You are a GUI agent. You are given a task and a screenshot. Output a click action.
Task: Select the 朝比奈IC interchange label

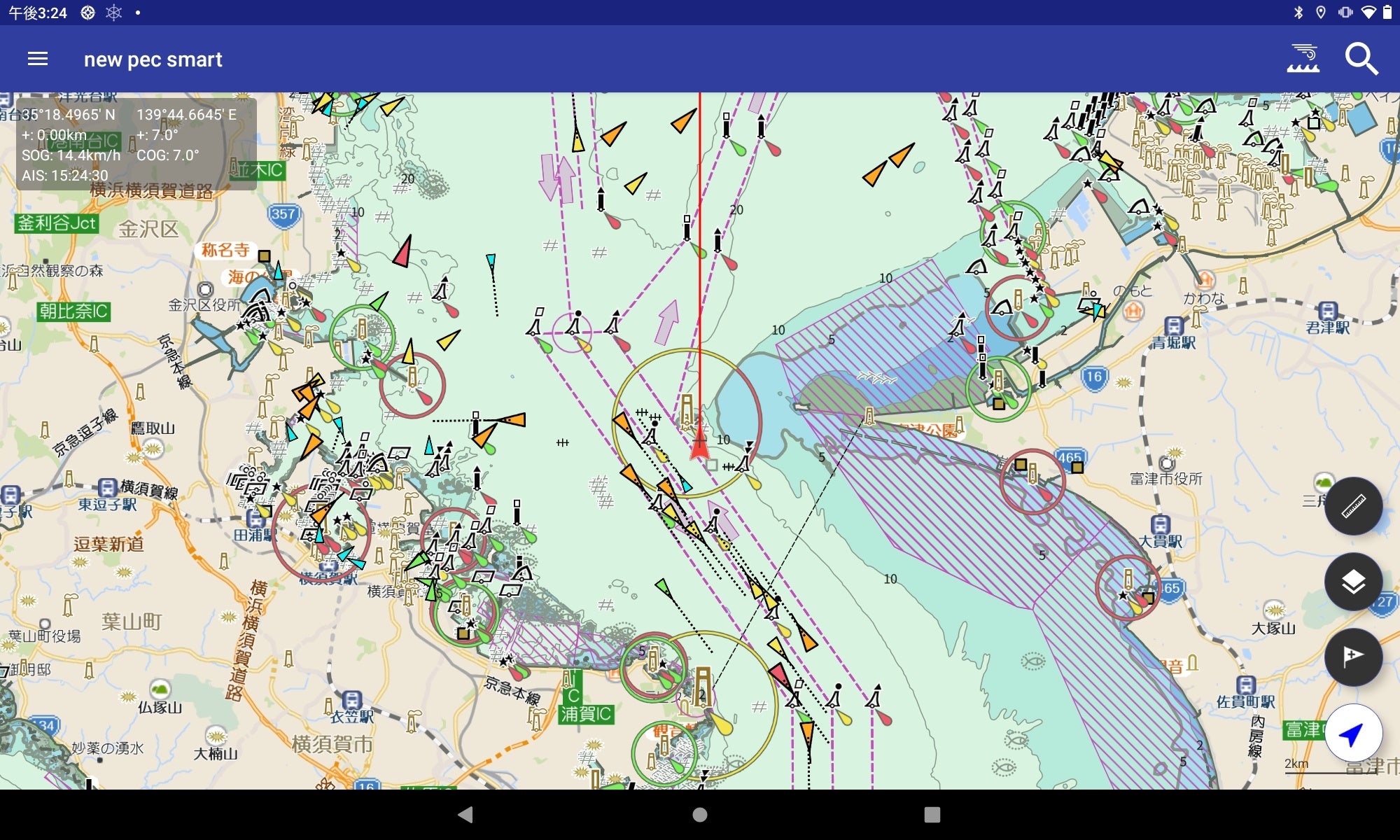tap(73, 311)
